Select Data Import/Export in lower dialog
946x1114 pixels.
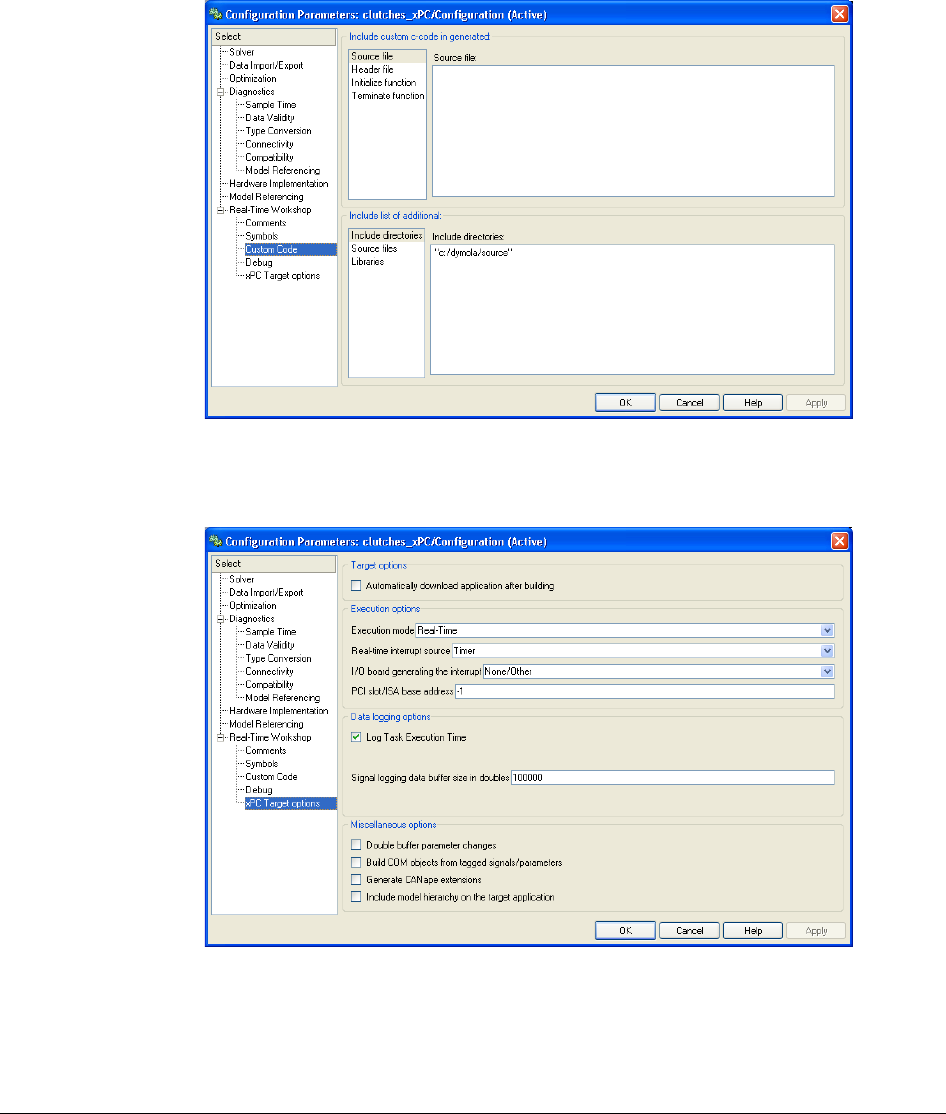tap(266, 593)
